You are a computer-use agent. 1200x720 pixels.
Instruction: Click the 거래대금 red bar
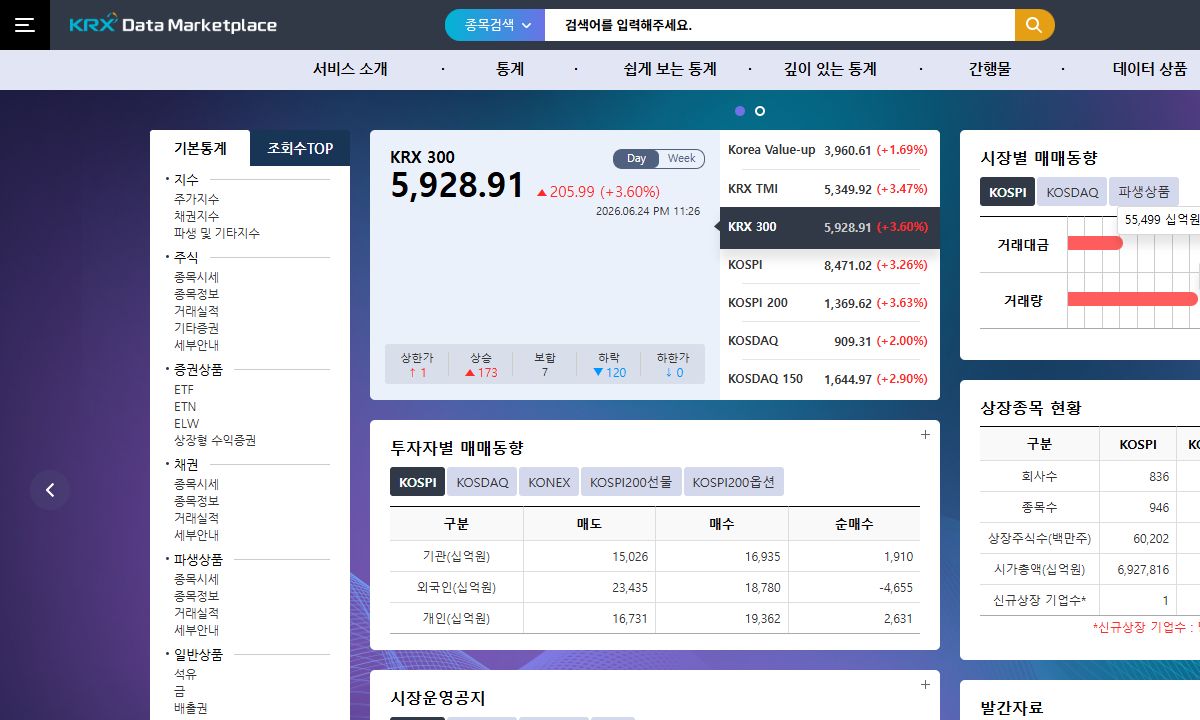click(1095, 243)
